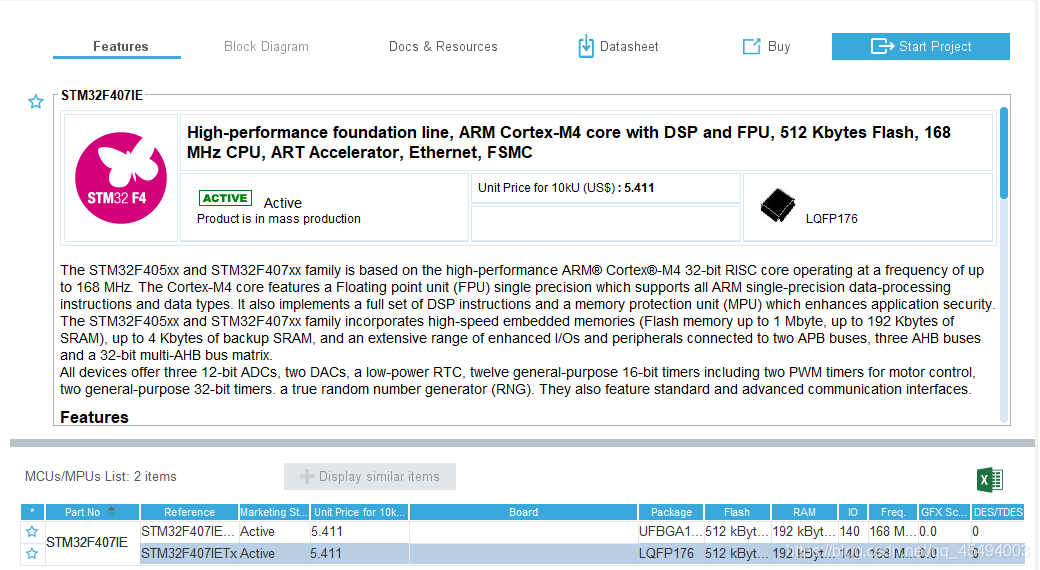Sort by Unit Price for 10k column
Image resolution: width=1040 pixels, height=570 pixels.
[x=359, y=512]
